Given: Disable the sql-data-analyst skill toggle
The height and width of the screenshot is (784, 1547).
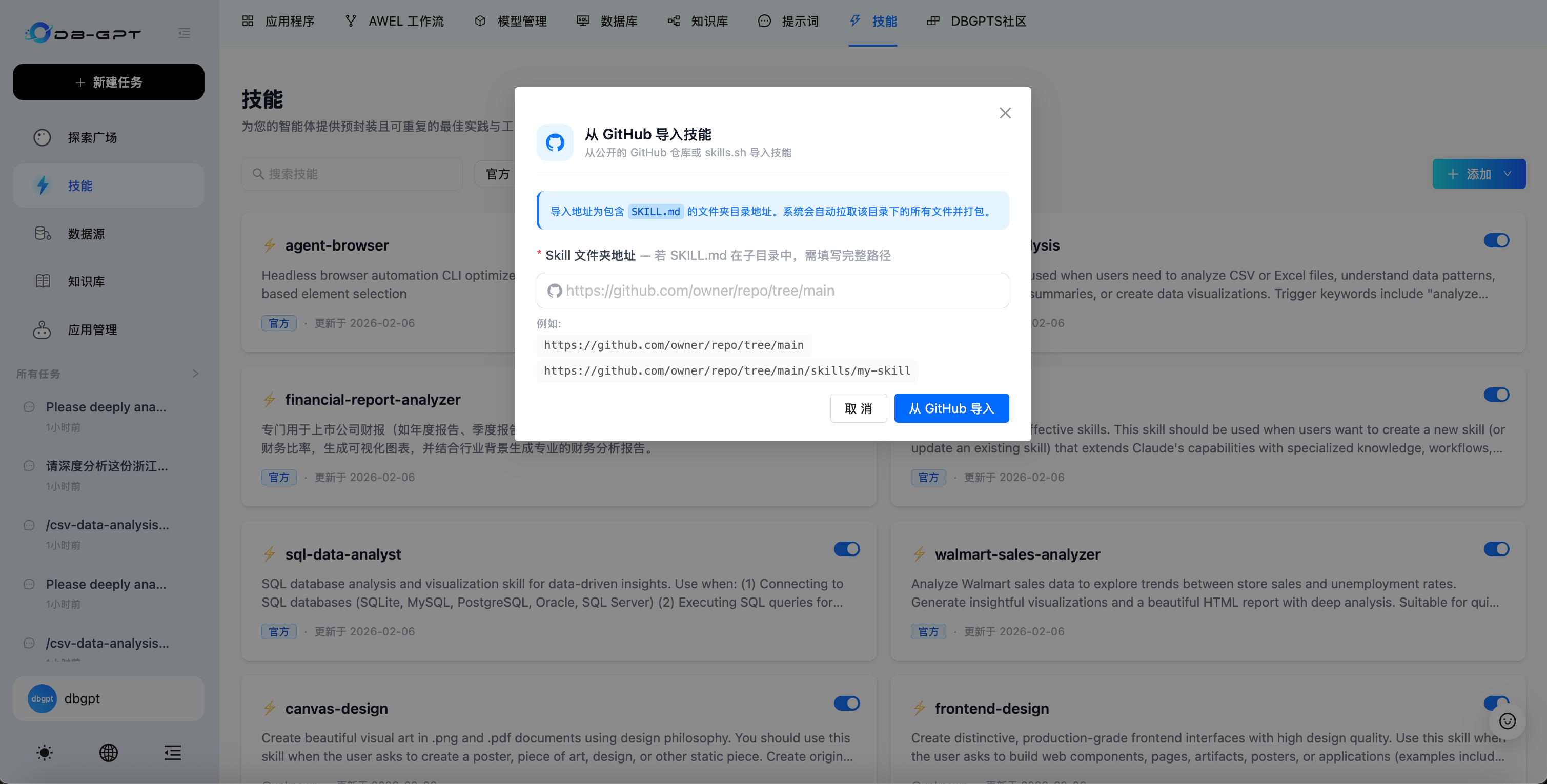Looking at the screenshot, I should (x=847, y=549).
